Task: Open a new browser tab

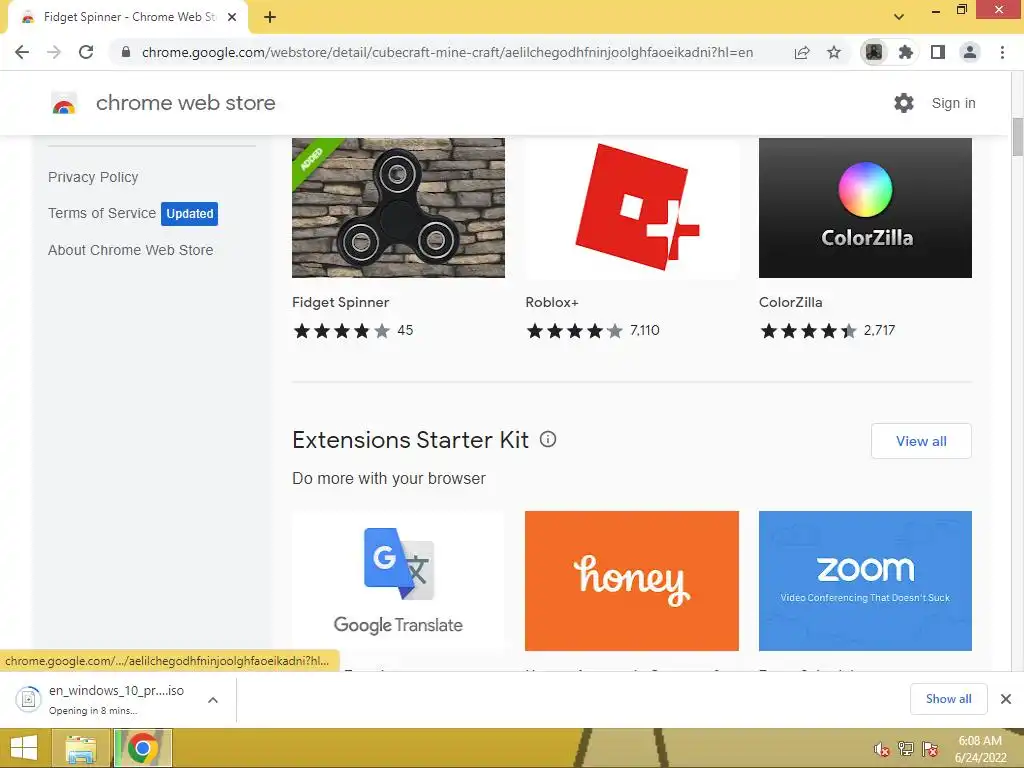Action: (x=270, y=17)
